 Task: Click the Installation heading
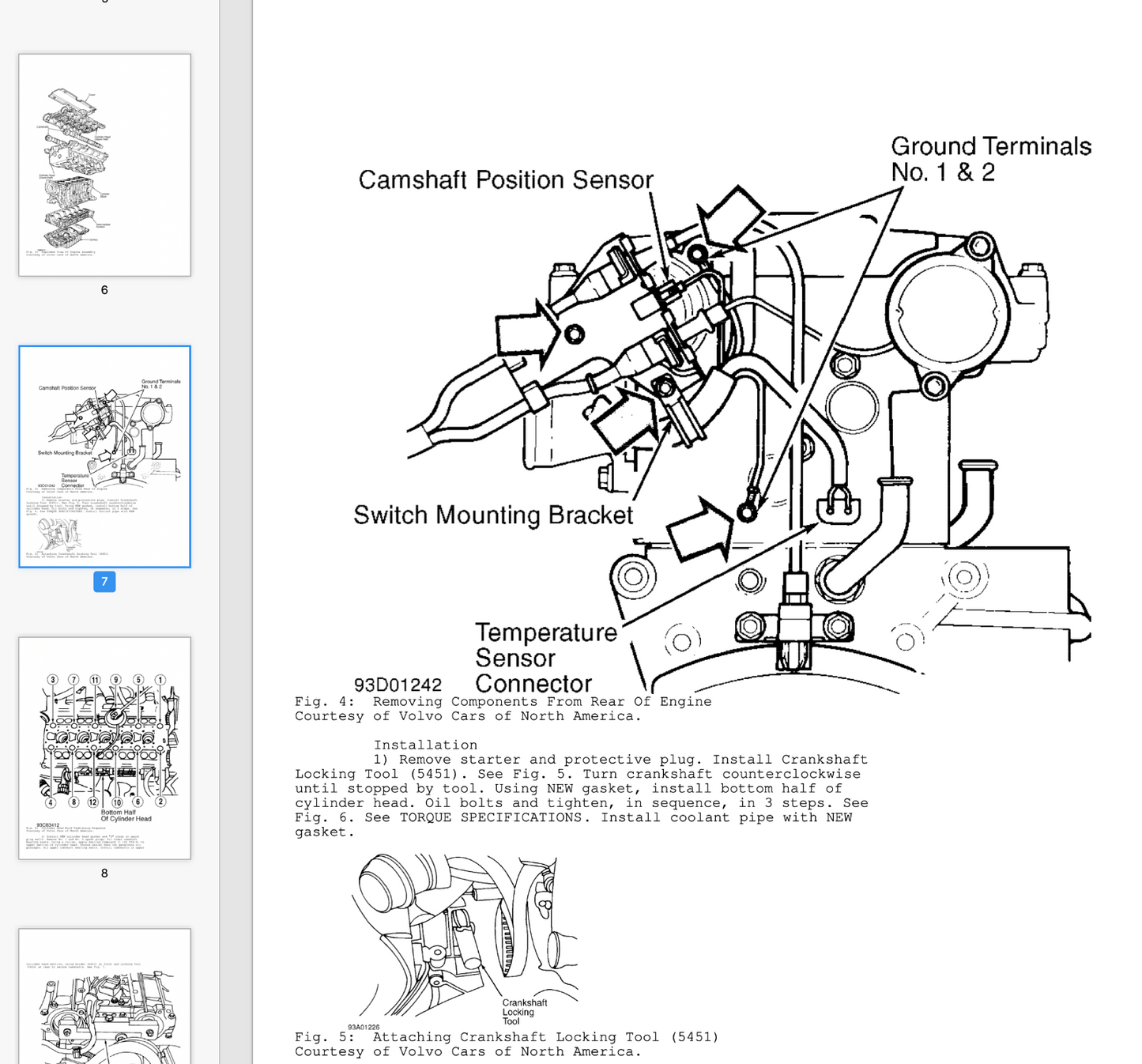point(425,745)
